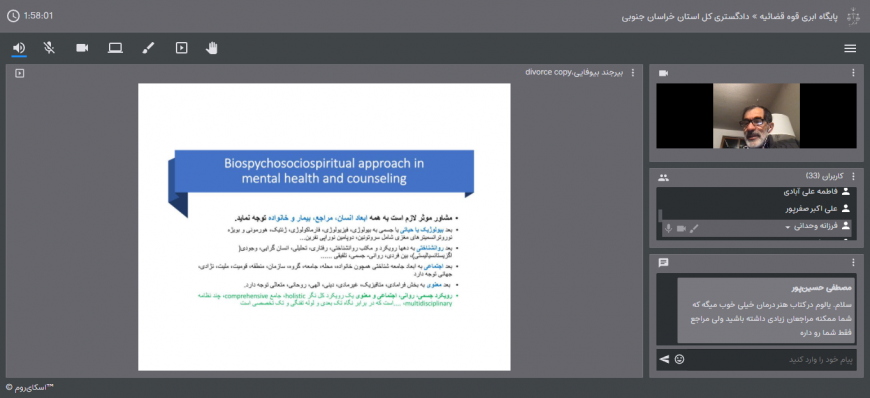The height and width of the screenshot is (398, 870).
Task: Unmute the microphone in the toolbar
Action: tap(49, 48)
